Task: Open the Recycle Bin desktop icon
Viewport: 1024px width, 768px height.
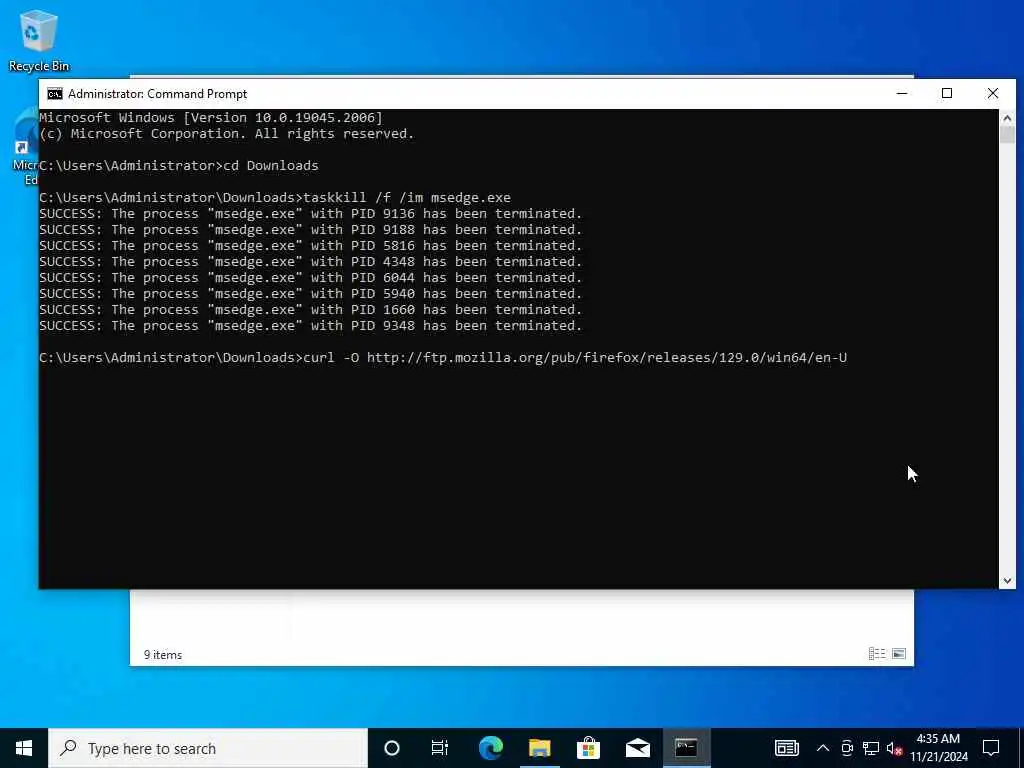Action: (38, 40)
